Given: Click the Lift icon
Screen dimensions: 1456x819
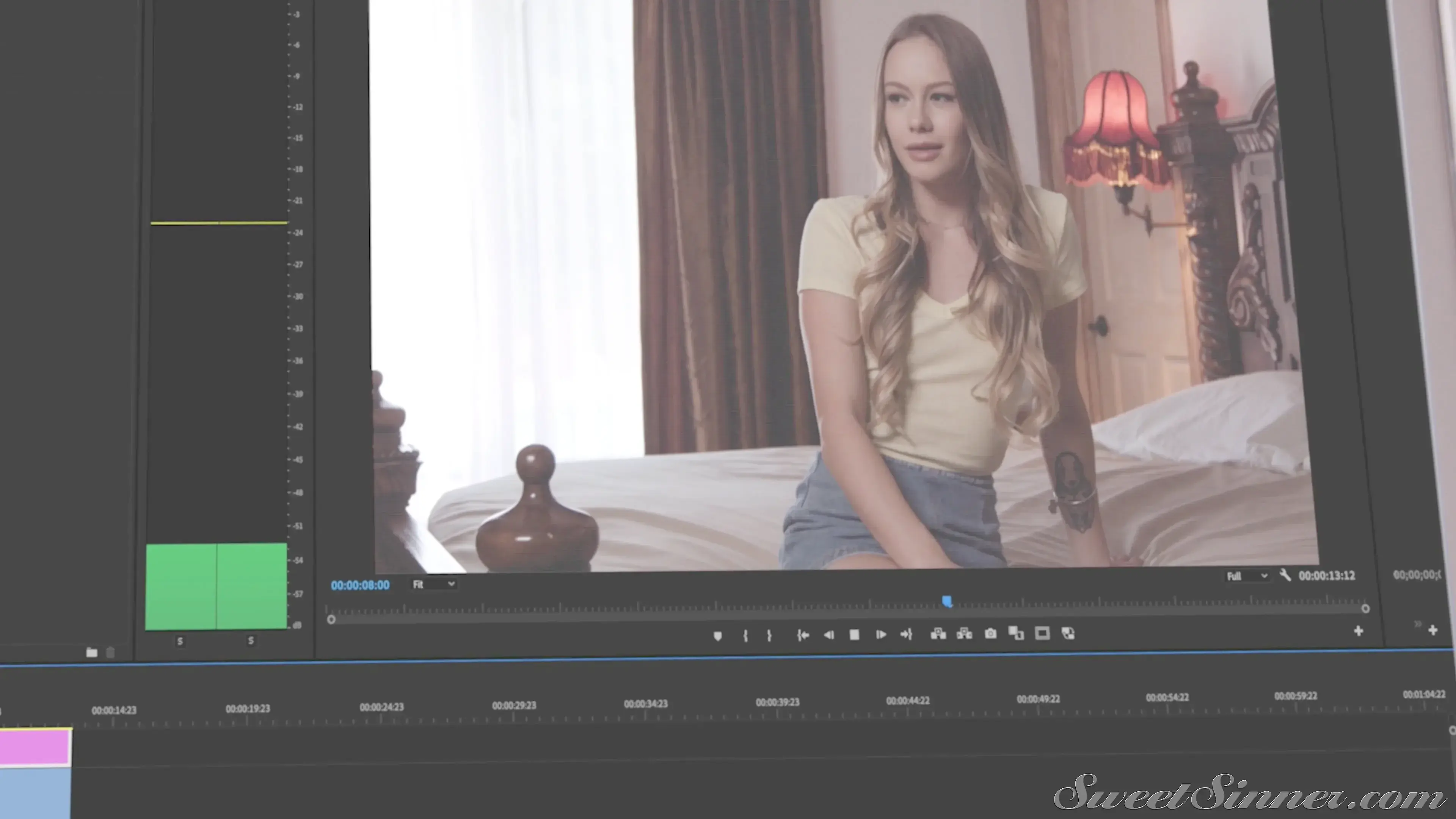Looking at the screenshot, I should point(938,634).
